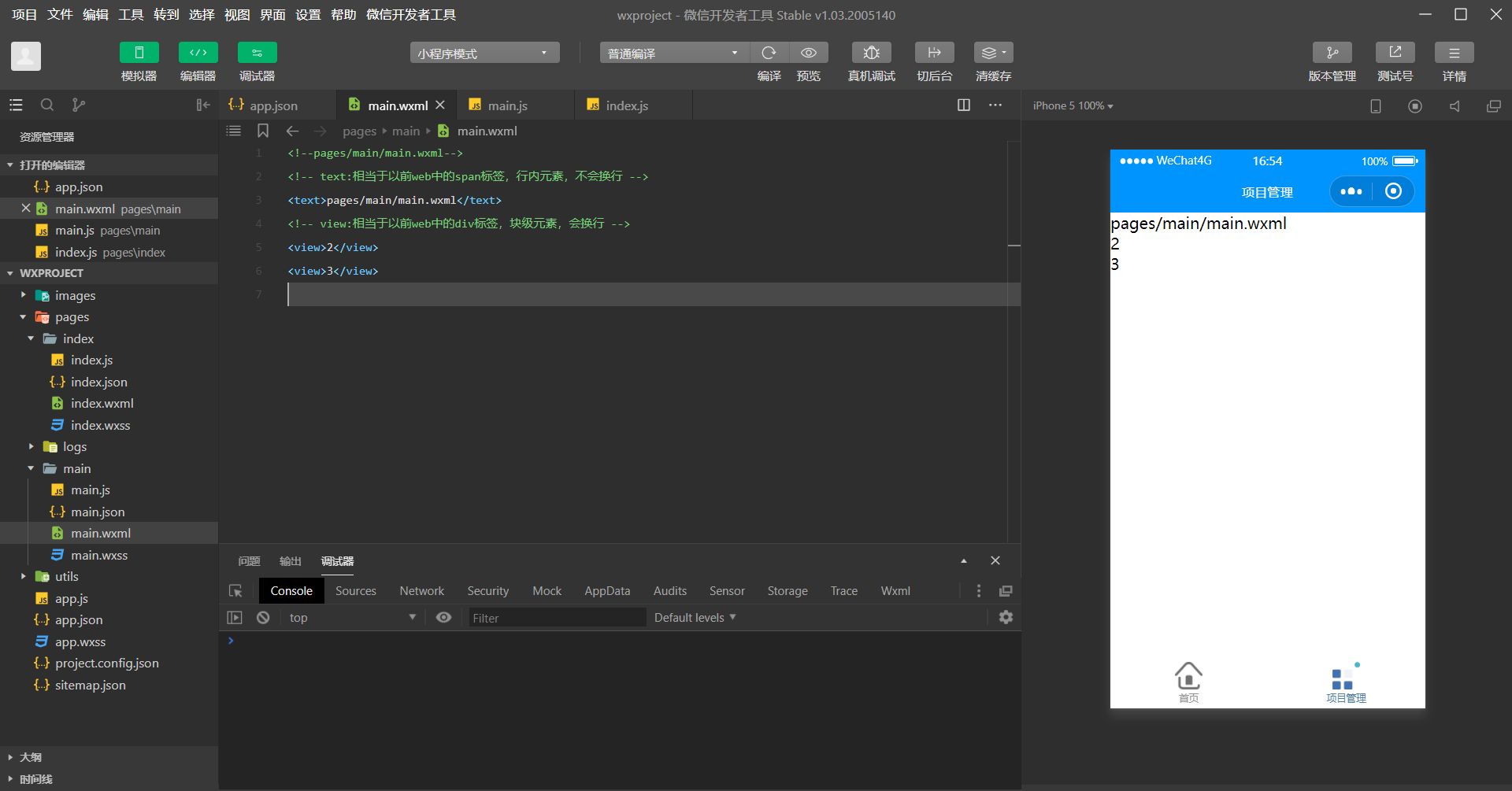Click the bookmark icon in breadcrumb bar
This screenshot has width=1512, height=791.
263,131
